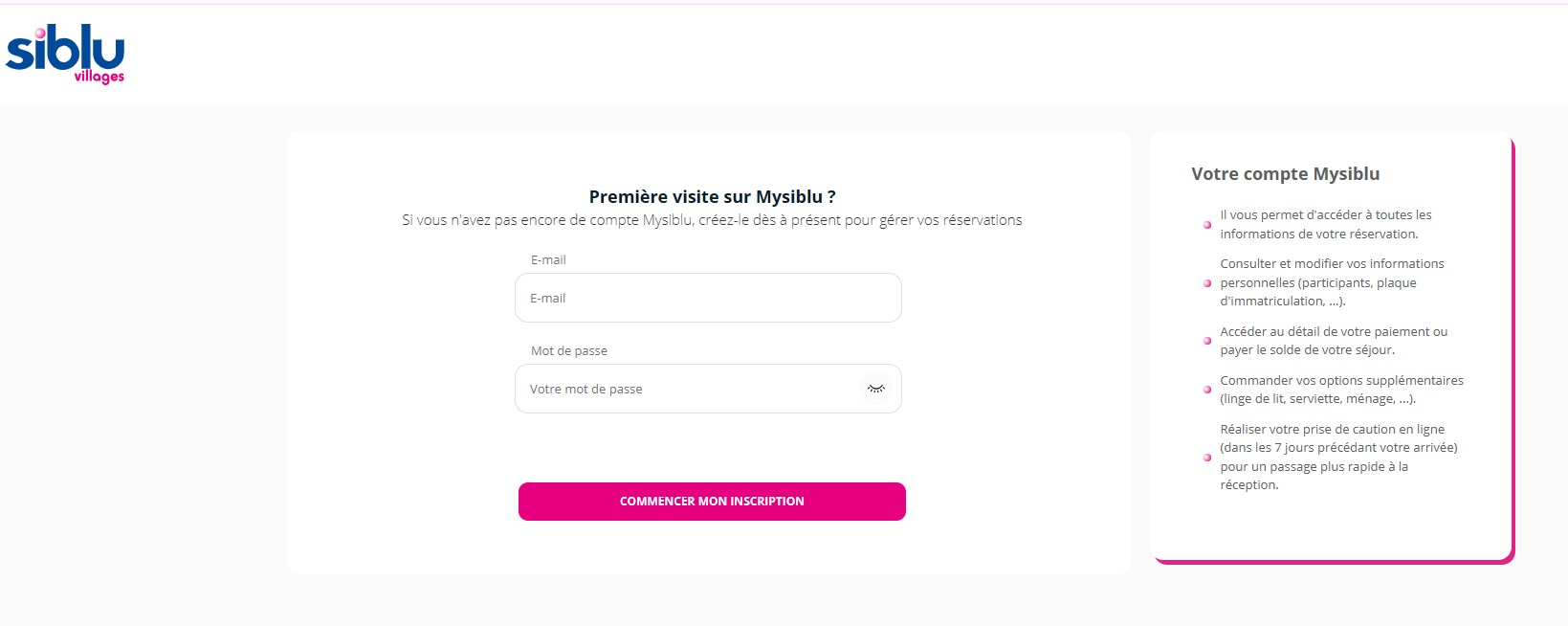Image resolution: width=1568 pixels, height=626 pixels.
Task: Click the 'Première visite sur Mysiblu ?' heading
Action: (x=712, y=196)
